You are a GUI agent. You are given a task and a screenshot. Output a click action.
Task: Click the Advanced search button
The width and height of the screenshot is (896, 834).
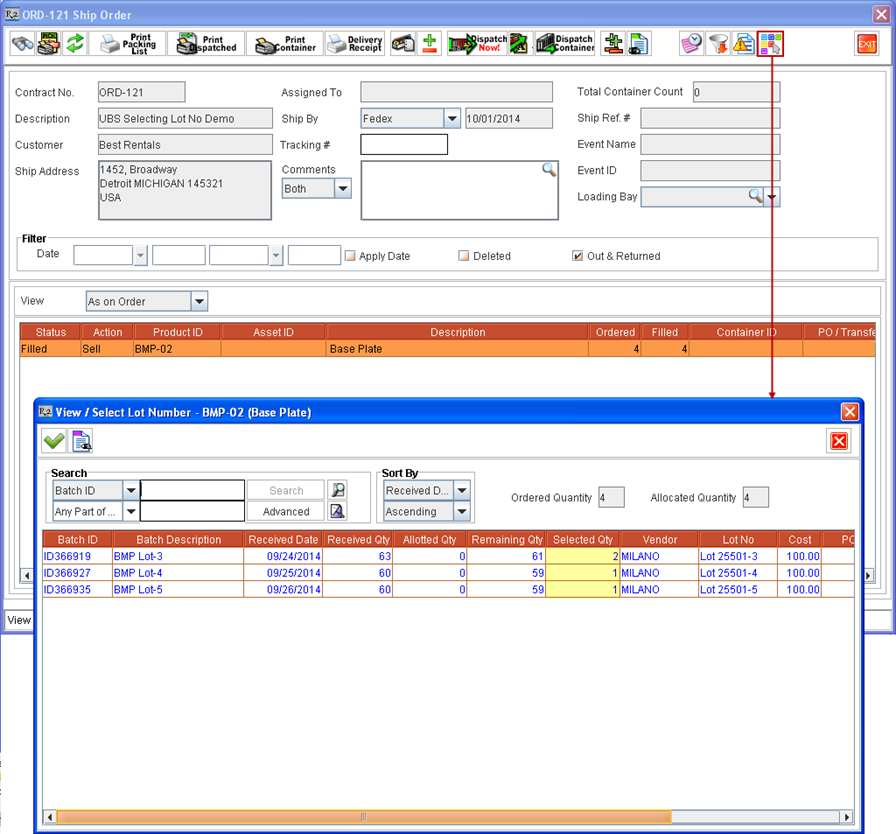point(285,511)
